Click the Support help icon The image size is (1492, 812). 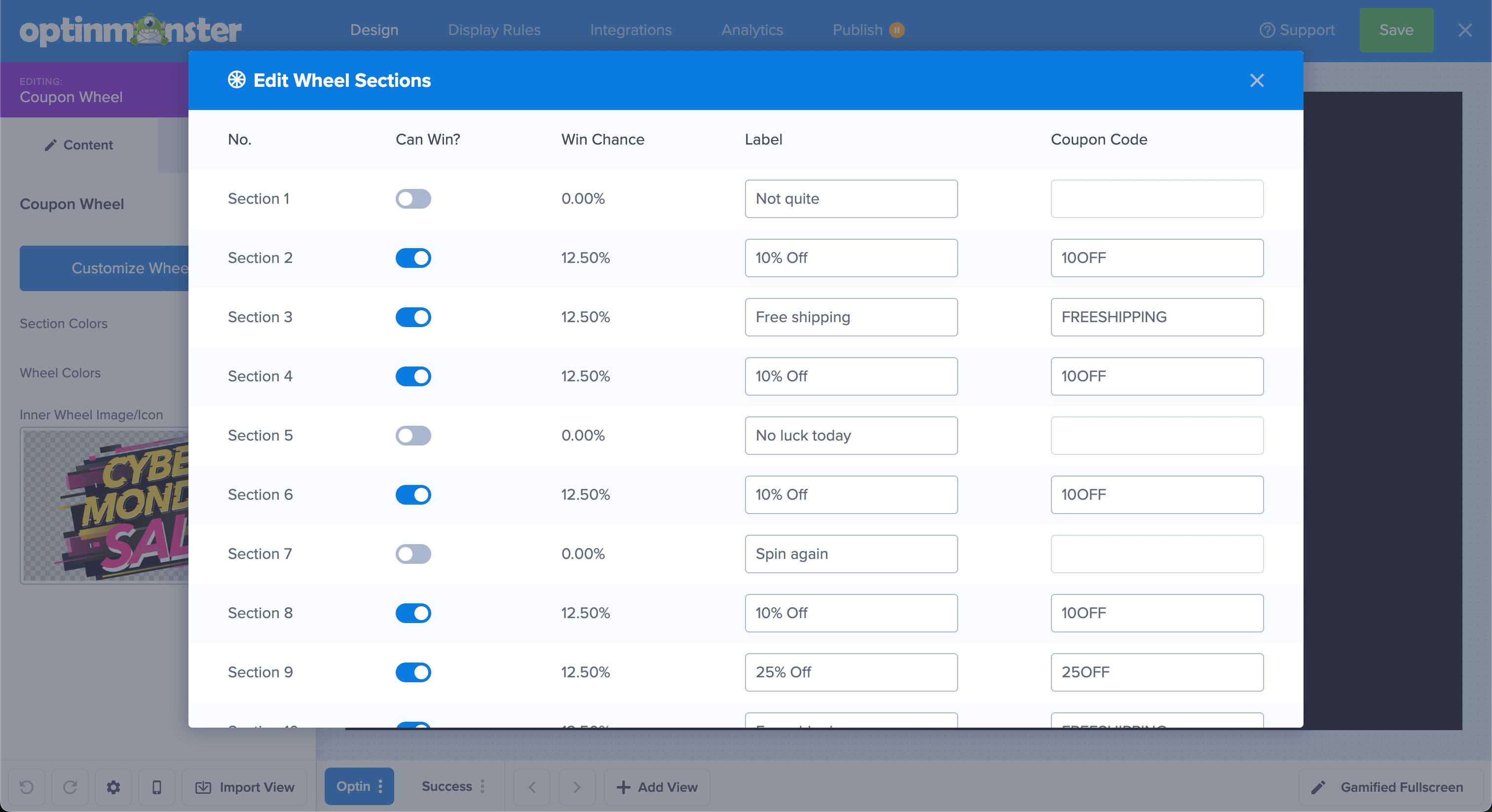(x=1267, y=30)
